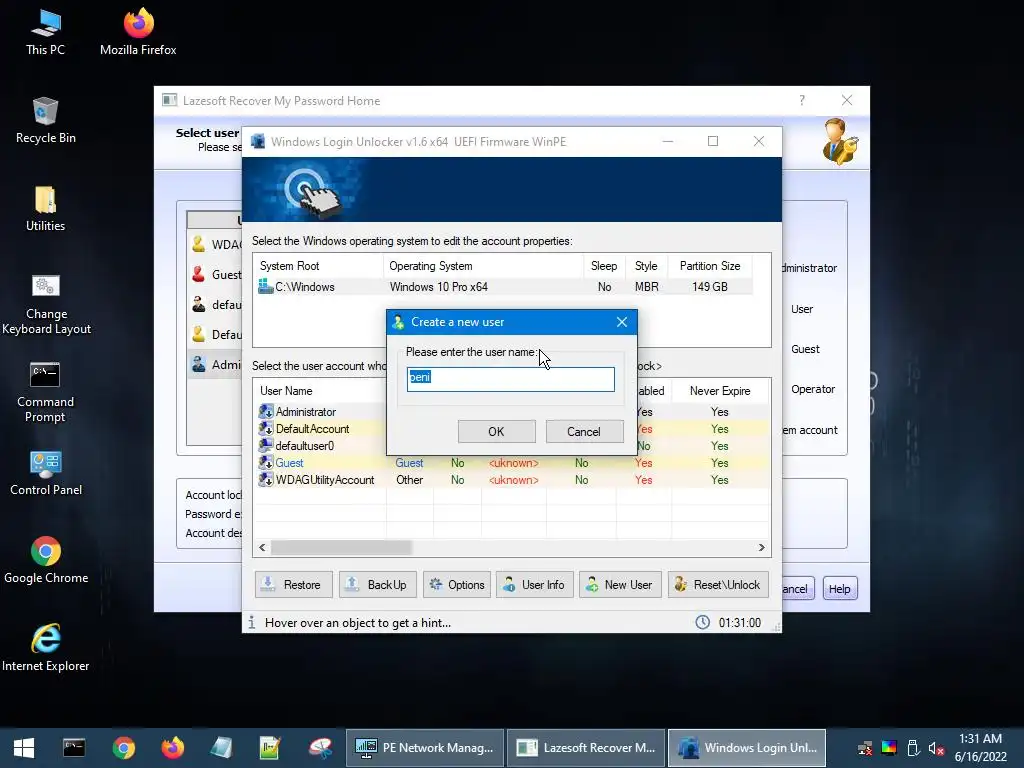This screenshot has width=1024, height=768.
Task: Open Command Prompt desktop shortcut
Action: (x=45, y=392)
